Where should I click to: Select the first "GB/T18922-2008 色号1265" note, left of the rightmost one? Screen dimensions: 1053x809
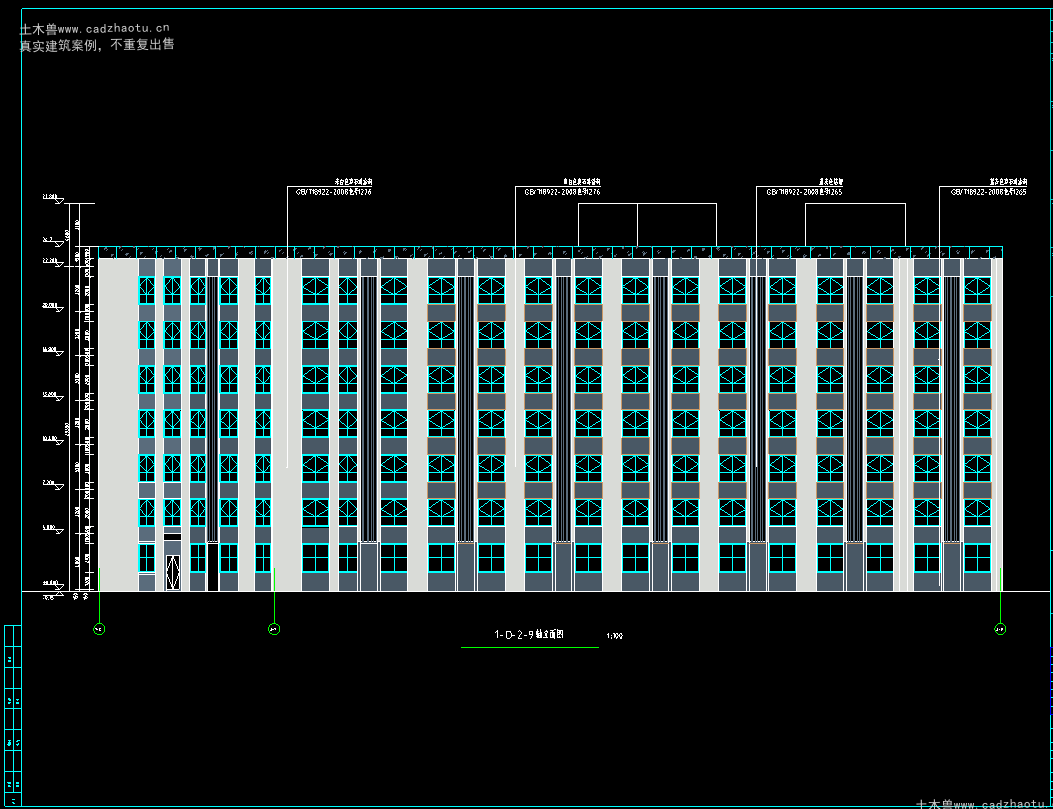click(805, 192)
